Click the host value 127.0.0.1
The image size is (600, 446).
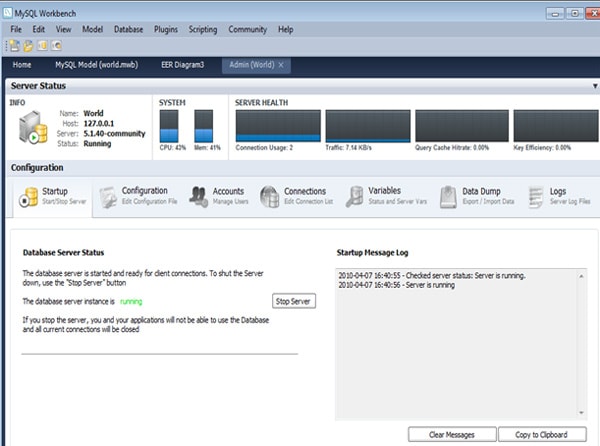(x=99, y=124)
